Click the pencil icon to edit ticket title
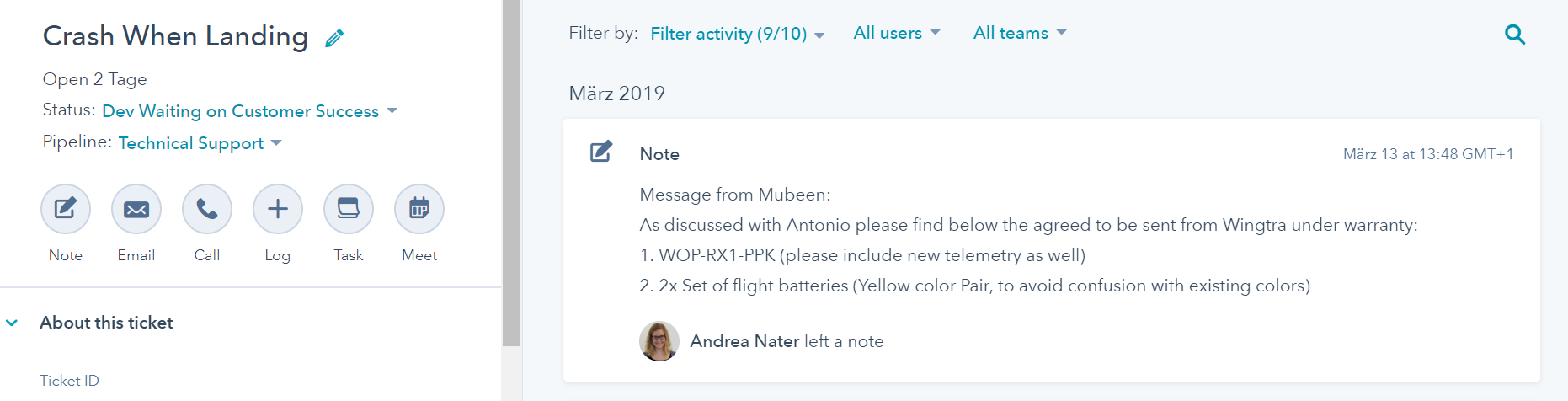This screenshot has width=1568, height=401. [x=334, y=38]
